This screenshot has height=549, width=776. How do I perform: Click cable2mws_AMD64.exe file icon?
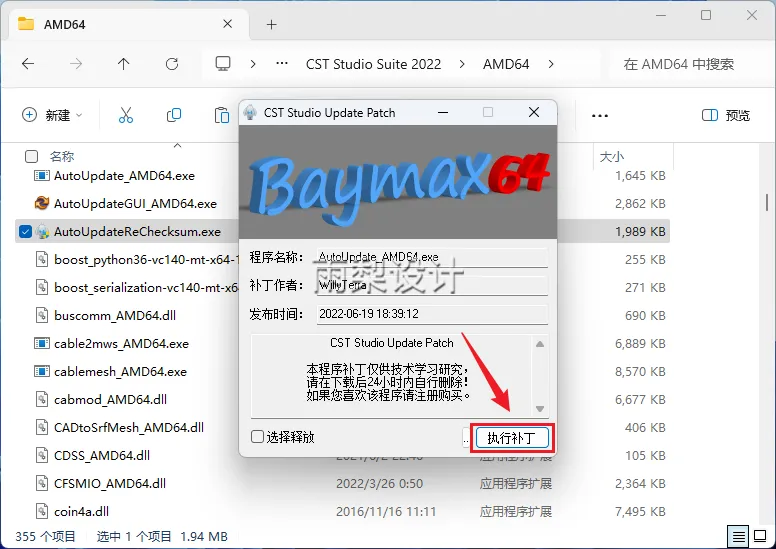click(x=42, y=343)
